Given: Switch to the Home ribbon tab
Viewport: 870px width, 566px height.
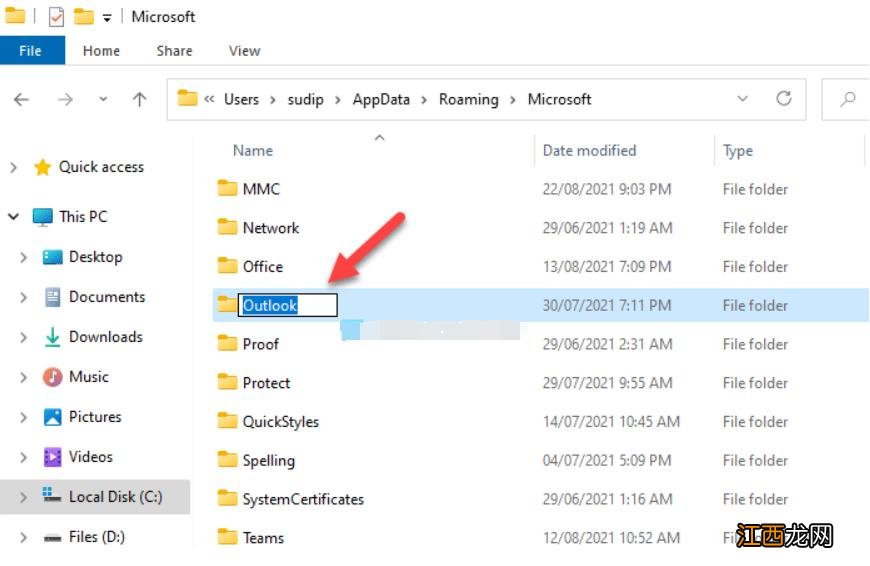Looking at the screenshot, I should (x=101, y=50).
